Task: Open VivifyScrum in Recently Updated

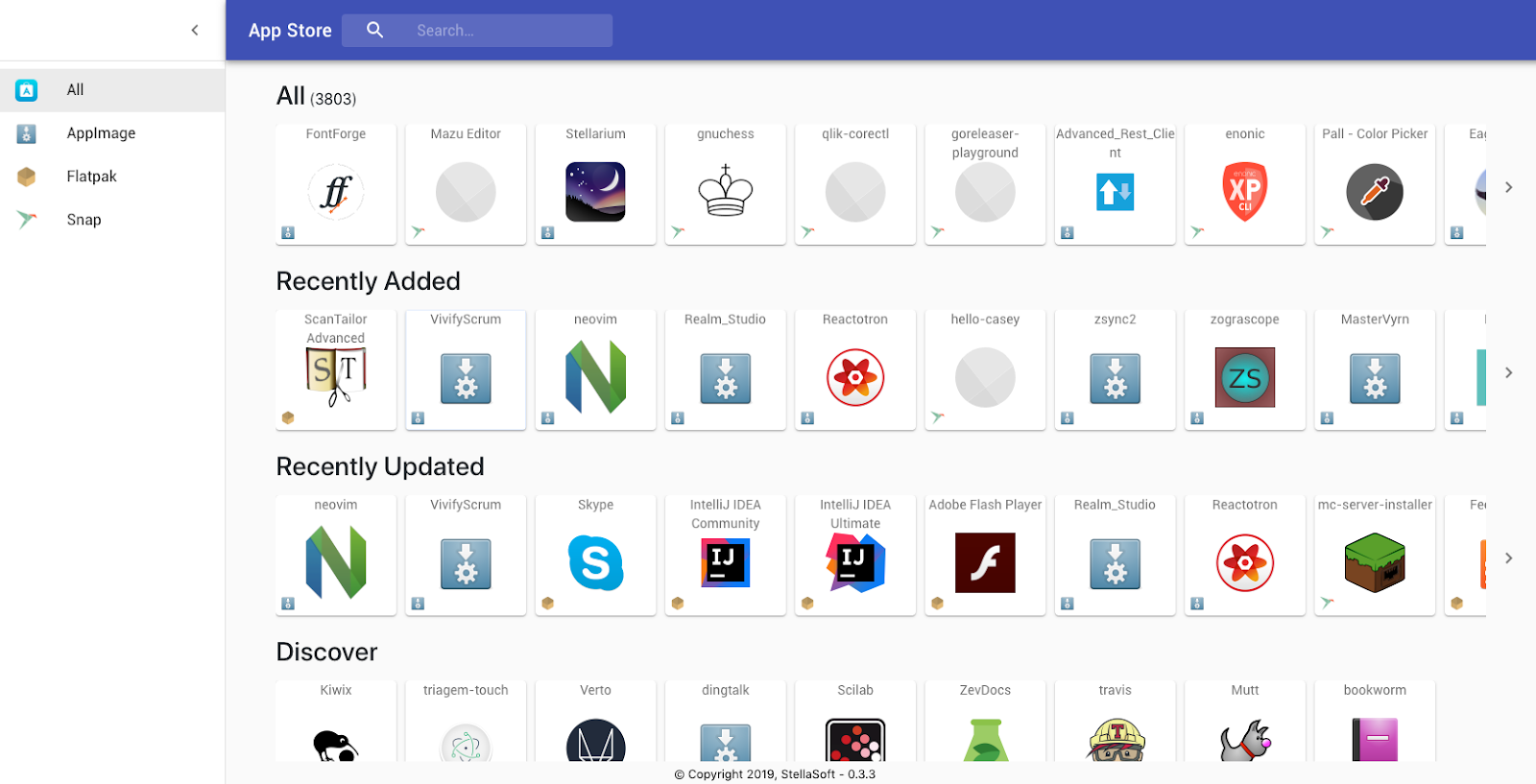Action: 466,555
